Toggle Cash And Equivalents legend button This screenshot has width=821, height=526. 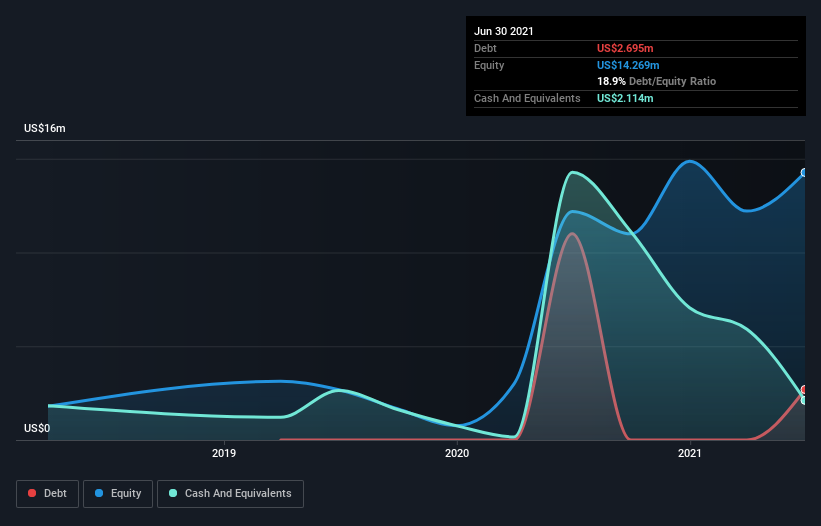pyautogui.click(x=230, y=494)
